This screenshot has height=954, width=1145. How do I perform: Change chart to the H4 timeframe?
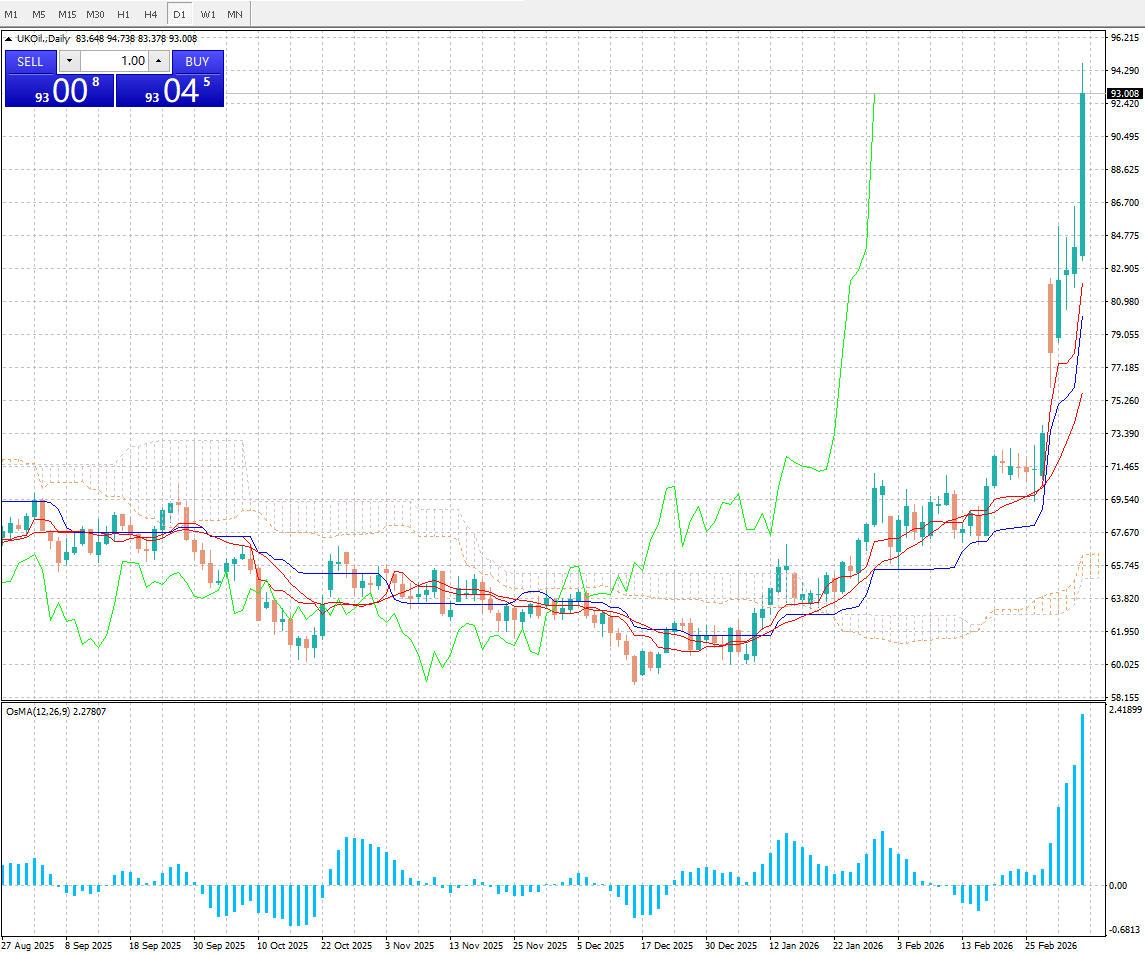coord(150,14)
